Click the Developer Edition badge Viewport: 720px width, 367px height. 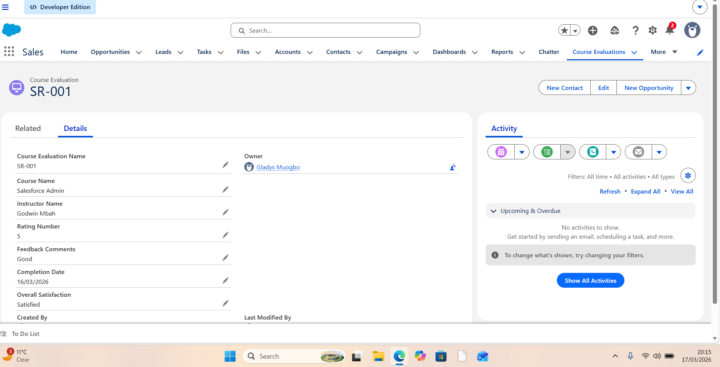point(60,7)
